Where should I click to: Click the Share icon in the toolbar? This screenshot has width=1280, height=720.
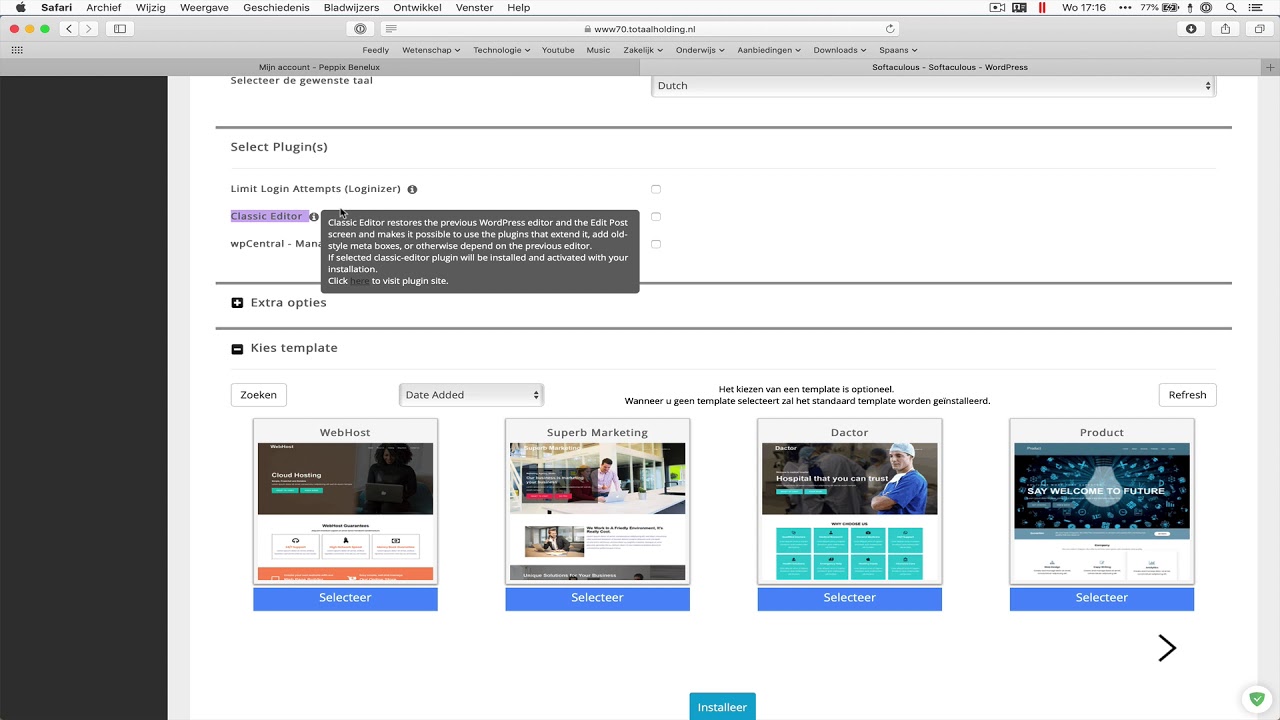(1225, 29)
